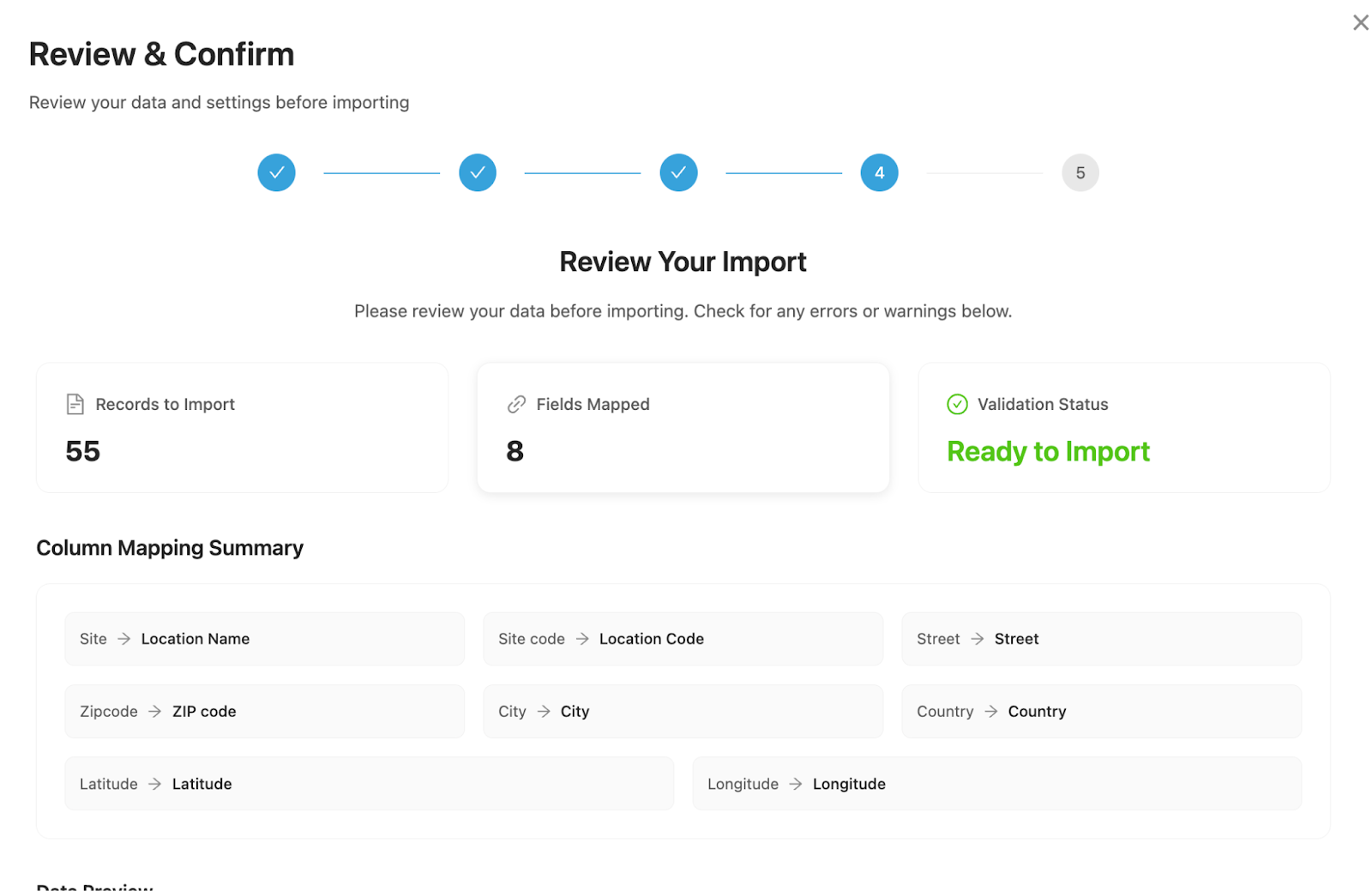Open the Records to Import card
1372x891 pixels.
pos(242,428)
